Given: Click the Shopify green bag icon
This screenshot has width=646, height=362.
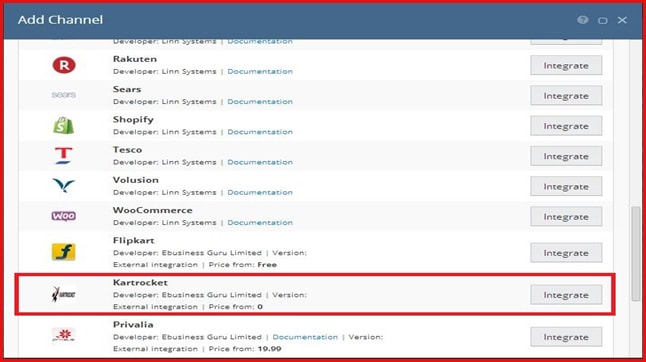Looking at the screenshot, I should [x=63, y=125].
